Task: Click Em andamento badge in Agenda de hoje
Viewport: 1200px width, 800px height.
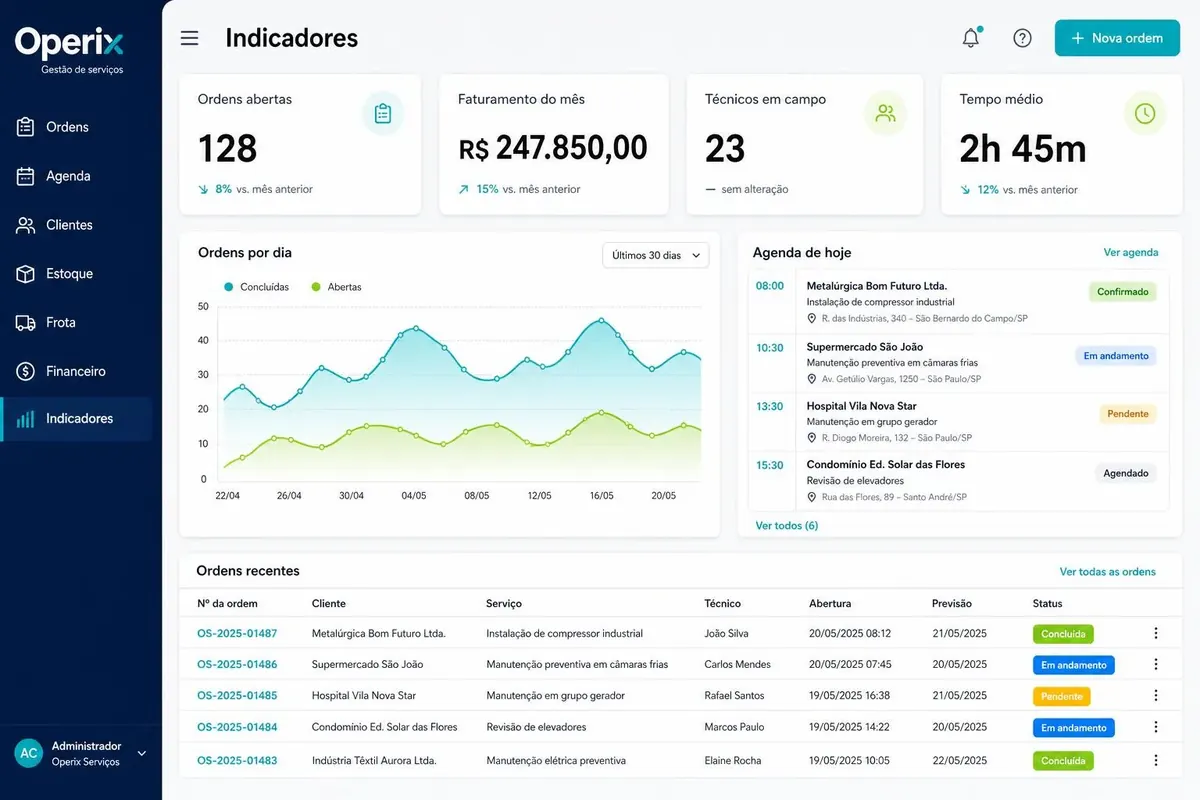Action: [1116, 355]
